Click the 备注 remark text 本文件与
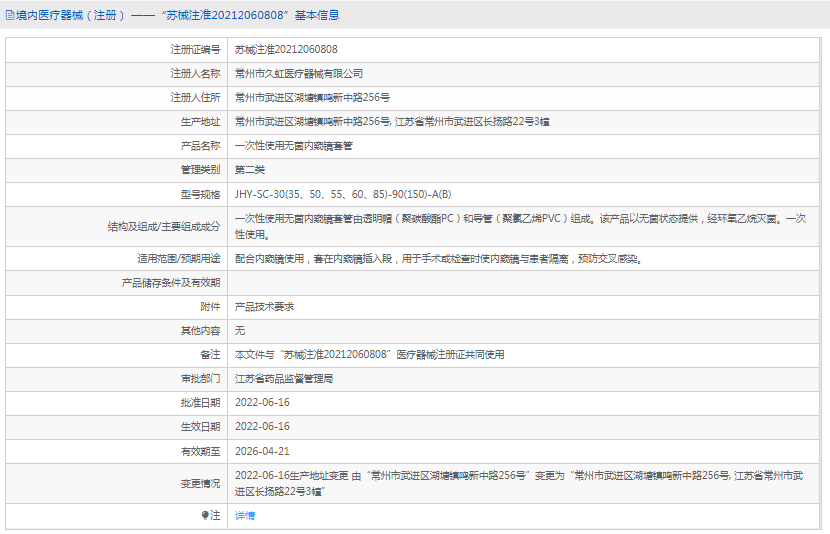Screen dimensions: 830x534 pyautogui.click(x=369, y=355)
